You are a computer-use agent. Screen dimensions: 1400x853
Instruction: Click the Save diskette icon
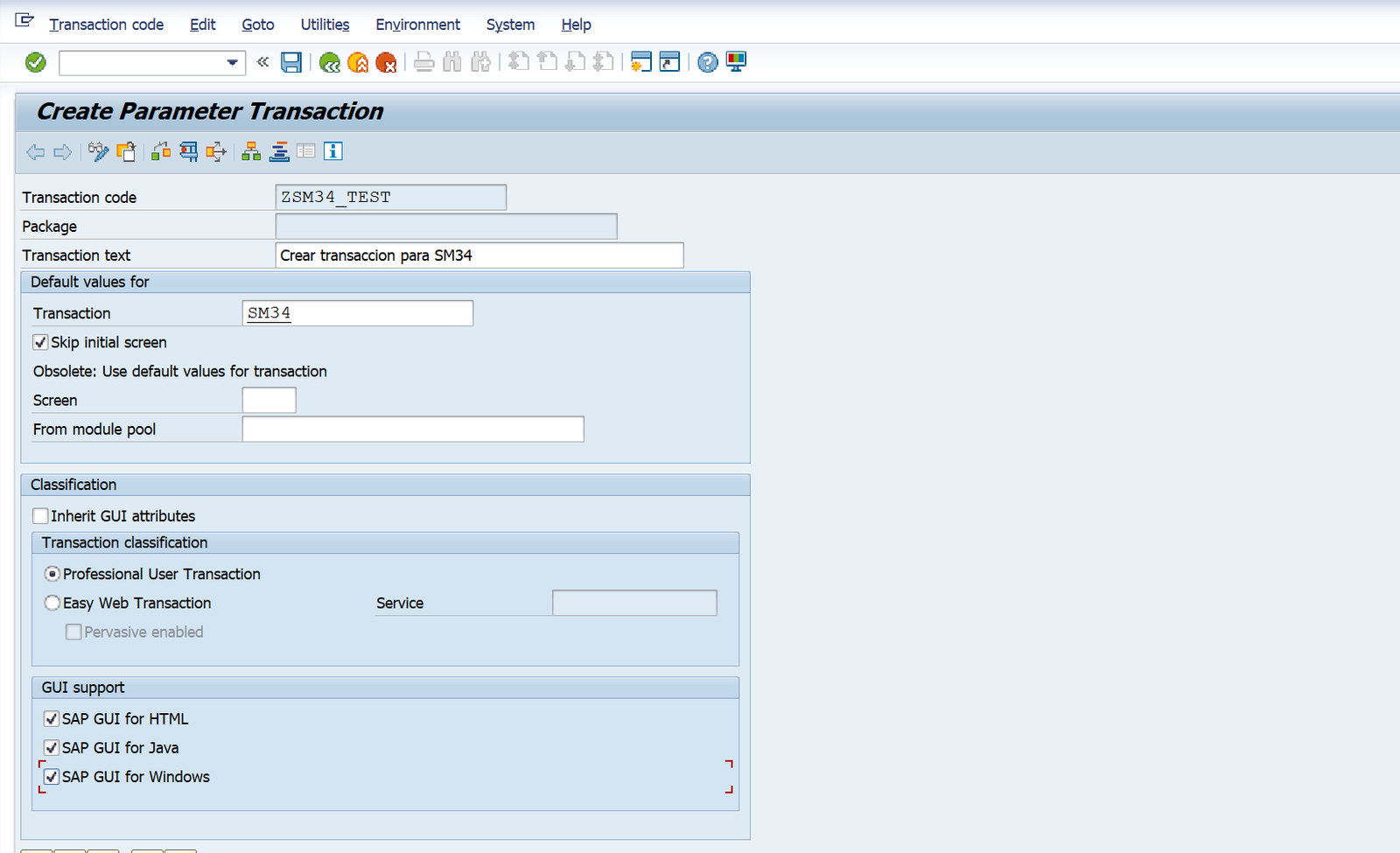[291, 62]
